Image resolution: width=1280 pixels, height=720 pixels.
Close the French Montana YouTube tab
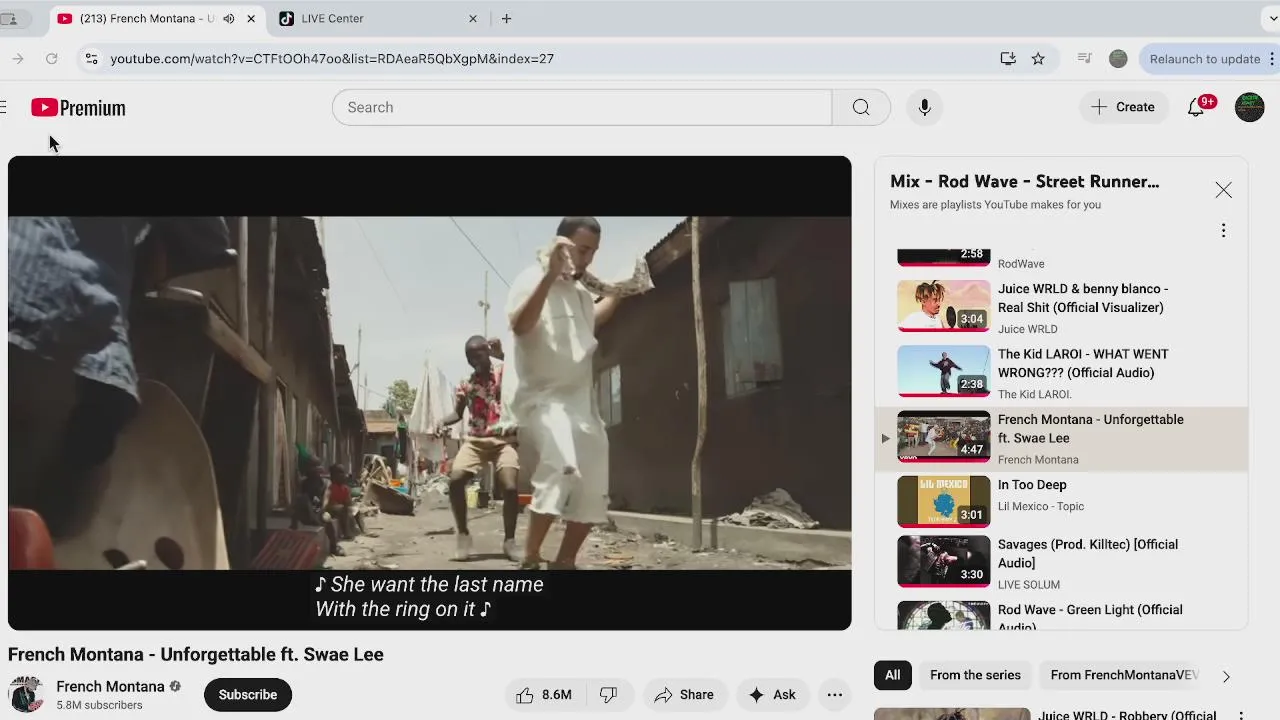(x=251, y=19)
